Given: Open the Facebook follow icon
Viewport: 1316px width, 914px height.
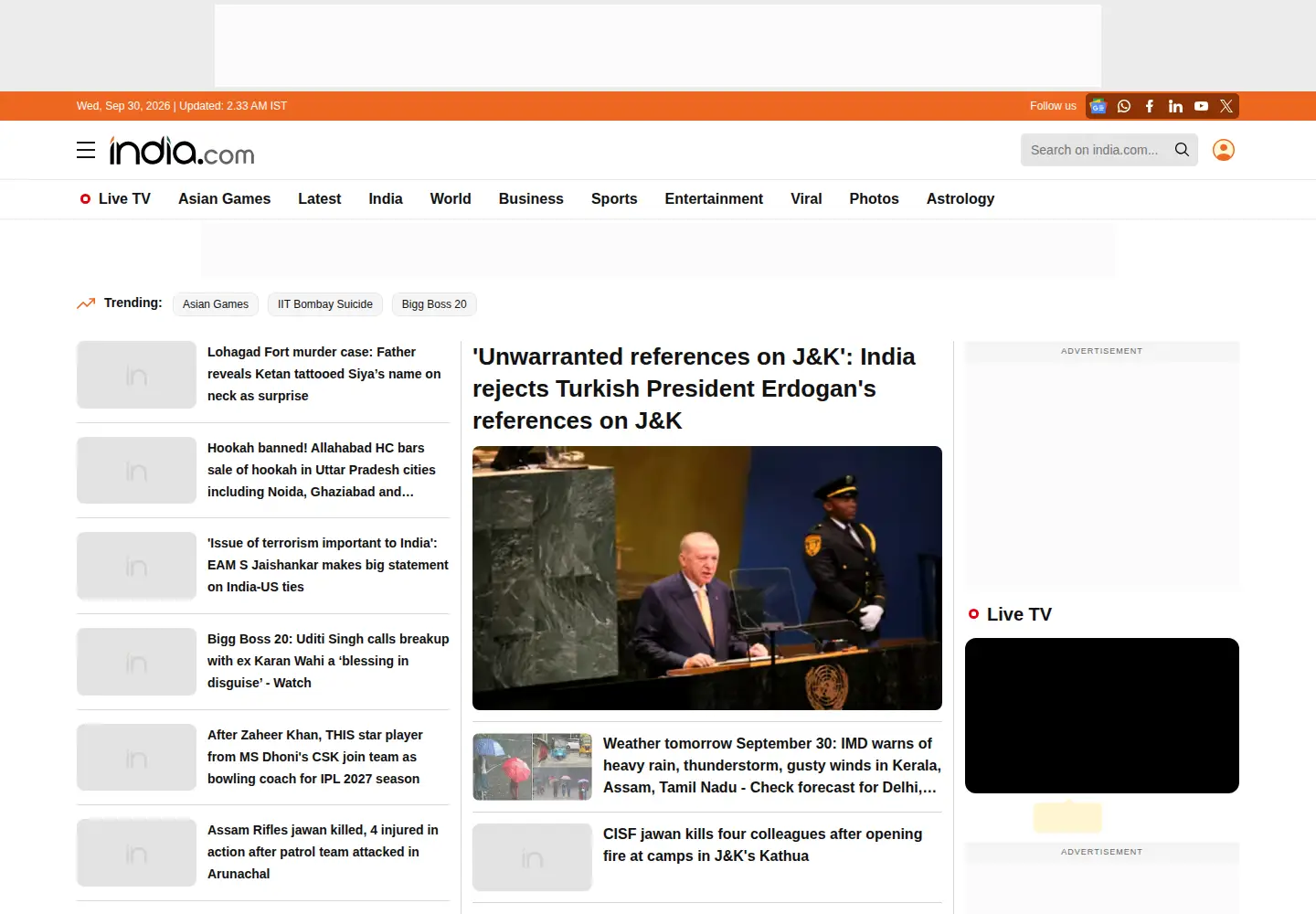Looking at the screenshot, I should pos(1150,106).
